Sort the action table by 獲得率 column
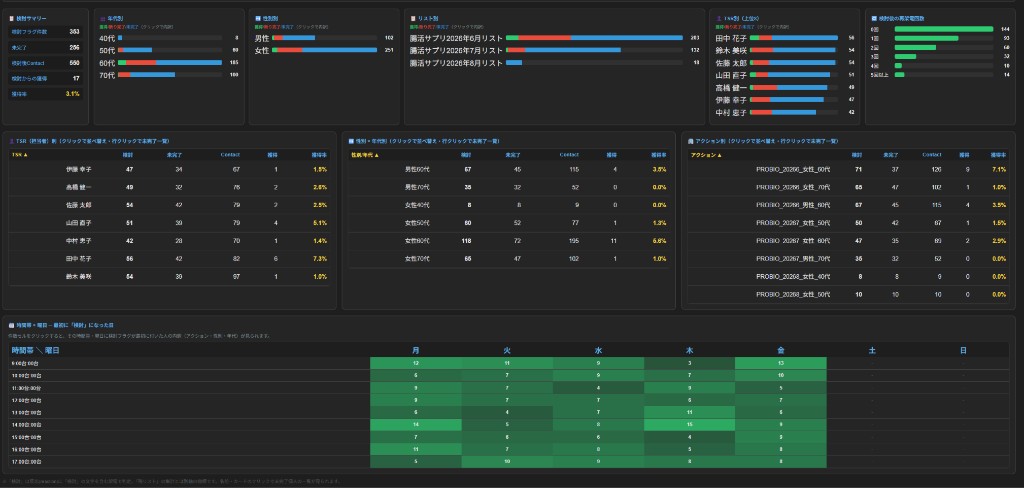The image size is (1024, 488). click(x=999, y=155)
